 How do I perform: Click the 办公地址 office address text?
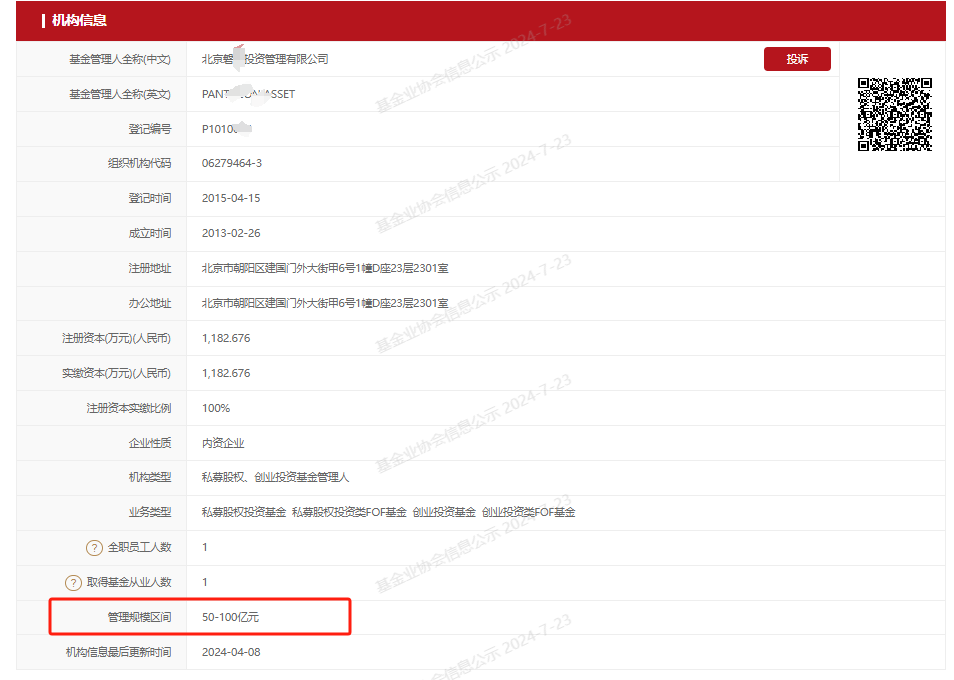point(325,303)
